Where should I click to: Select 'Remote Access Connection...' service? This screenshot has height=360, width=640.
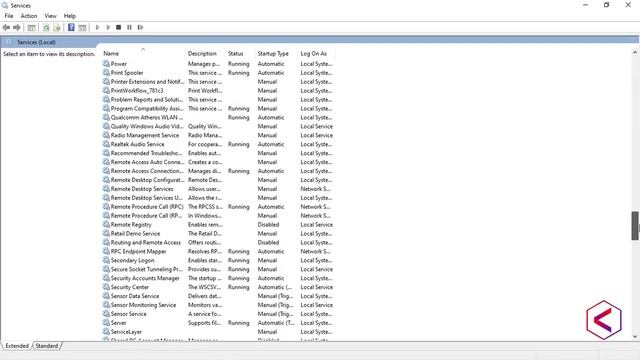[x=147, y=171]
